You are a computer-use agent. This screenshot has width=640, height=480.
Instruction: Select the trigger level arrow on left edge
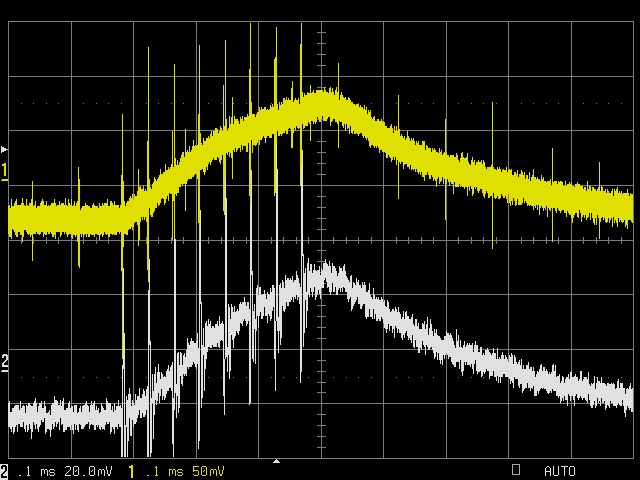click(4, 150)
